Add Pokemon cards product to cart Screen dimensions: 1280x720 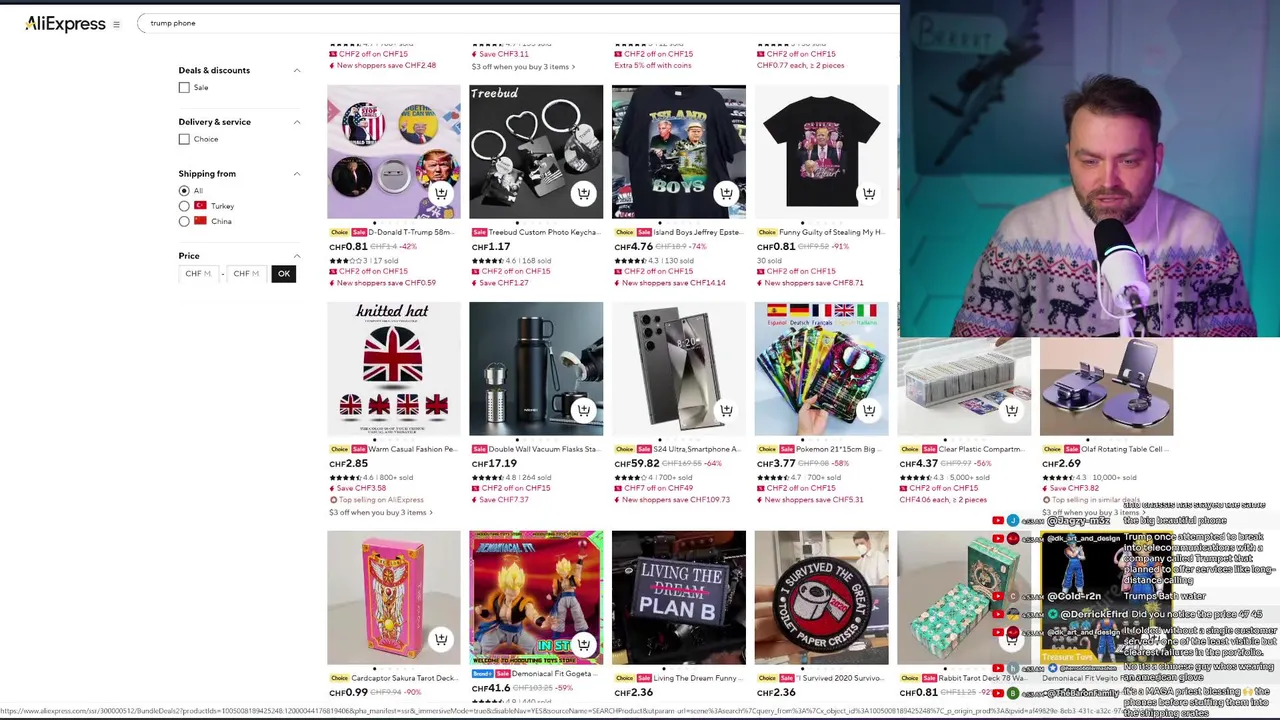click(x=869, y=410)
